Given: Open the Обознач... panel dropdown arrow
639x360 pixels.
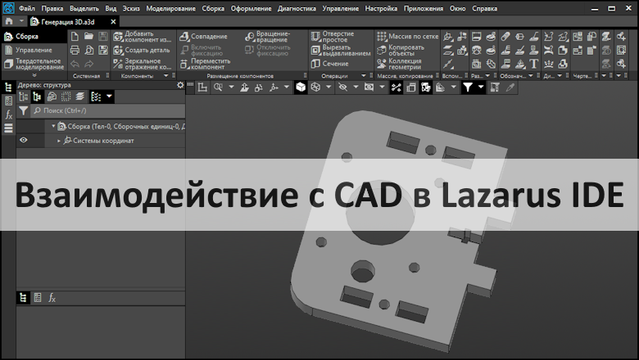Looking at the screenshot, I should coord(531,76).
